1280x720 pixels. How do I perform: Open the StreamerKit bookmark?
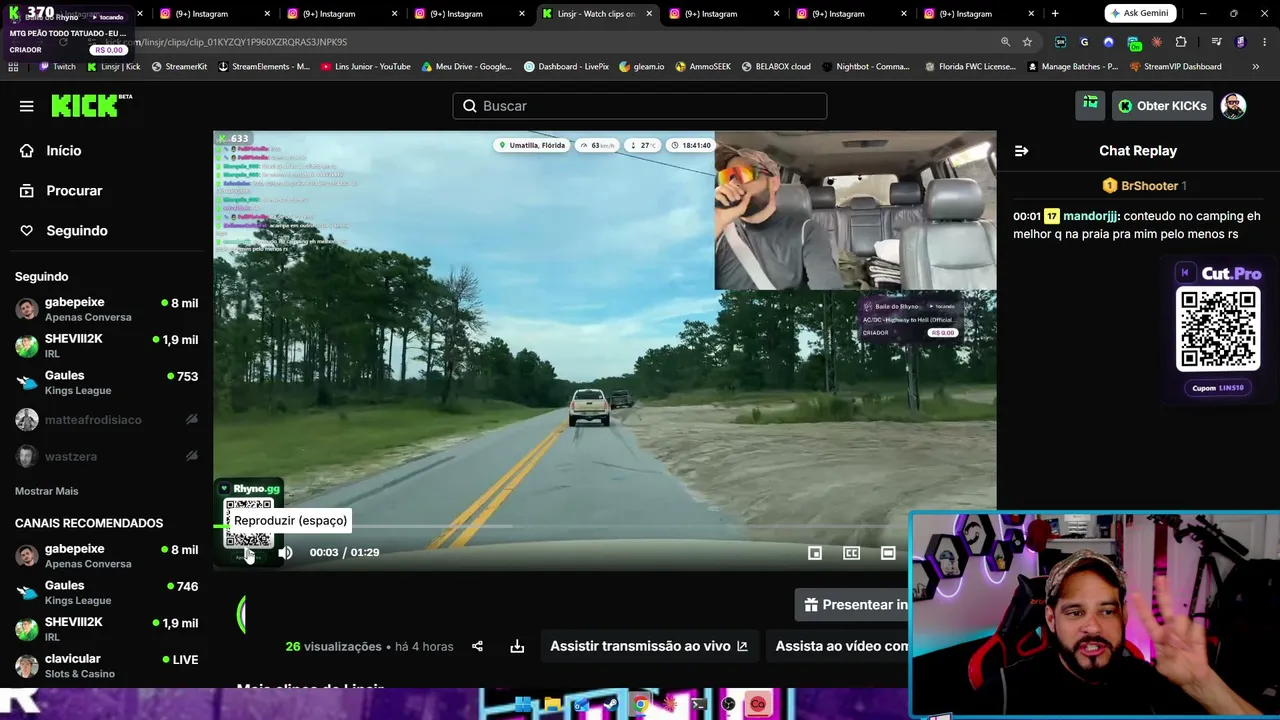179,67
